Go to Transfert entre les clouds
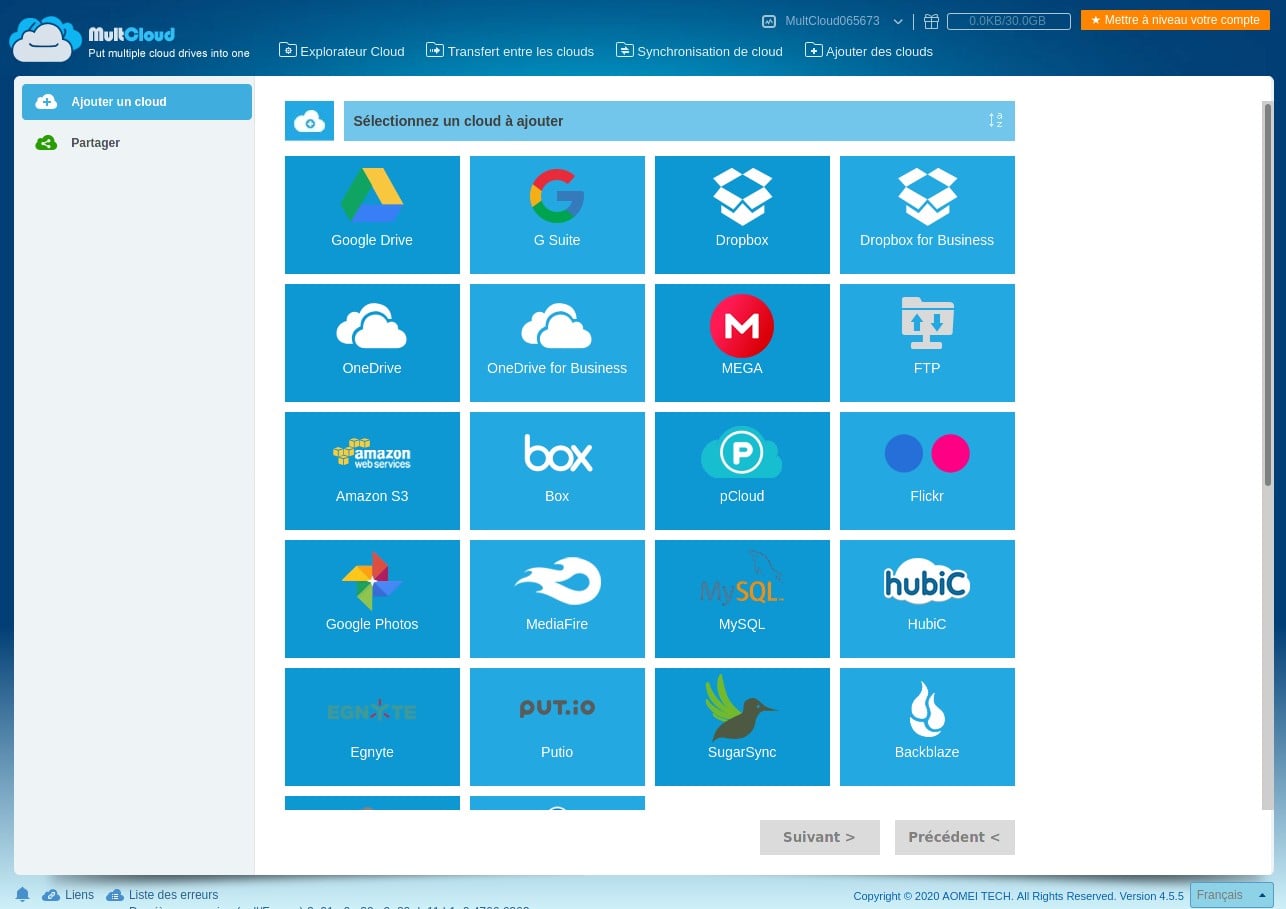Screen dimensions: 1286x909 point(510,51)
